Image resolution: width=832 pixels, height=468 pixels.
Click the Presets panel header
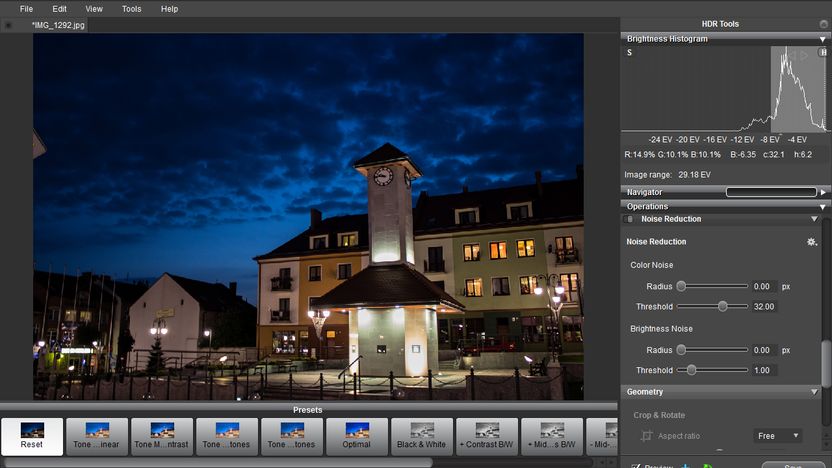308,410
